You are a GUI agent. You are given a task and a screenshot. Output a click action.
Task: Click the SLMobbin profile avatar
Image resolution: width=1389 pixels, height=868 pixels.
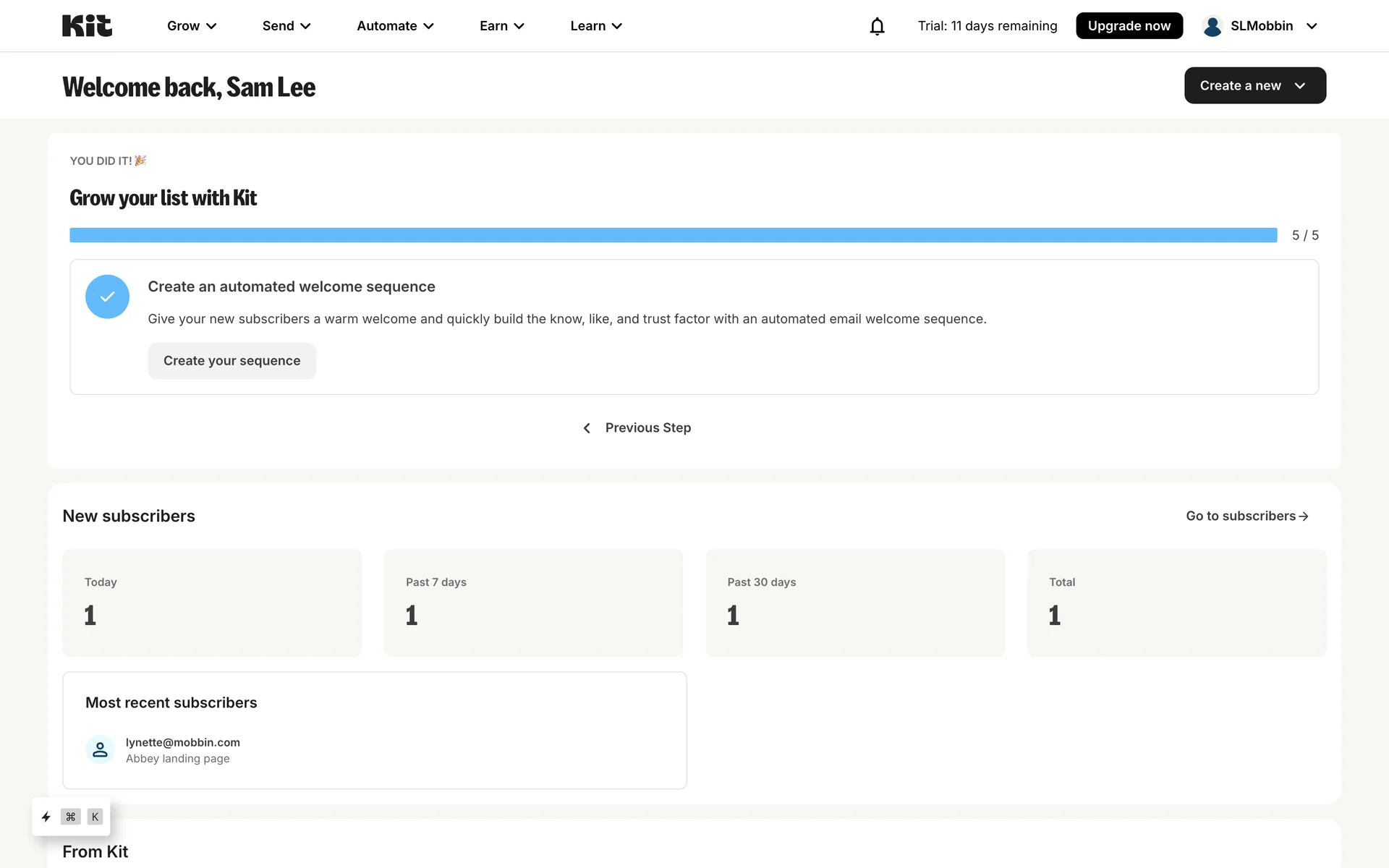[x=1212, y=26]
